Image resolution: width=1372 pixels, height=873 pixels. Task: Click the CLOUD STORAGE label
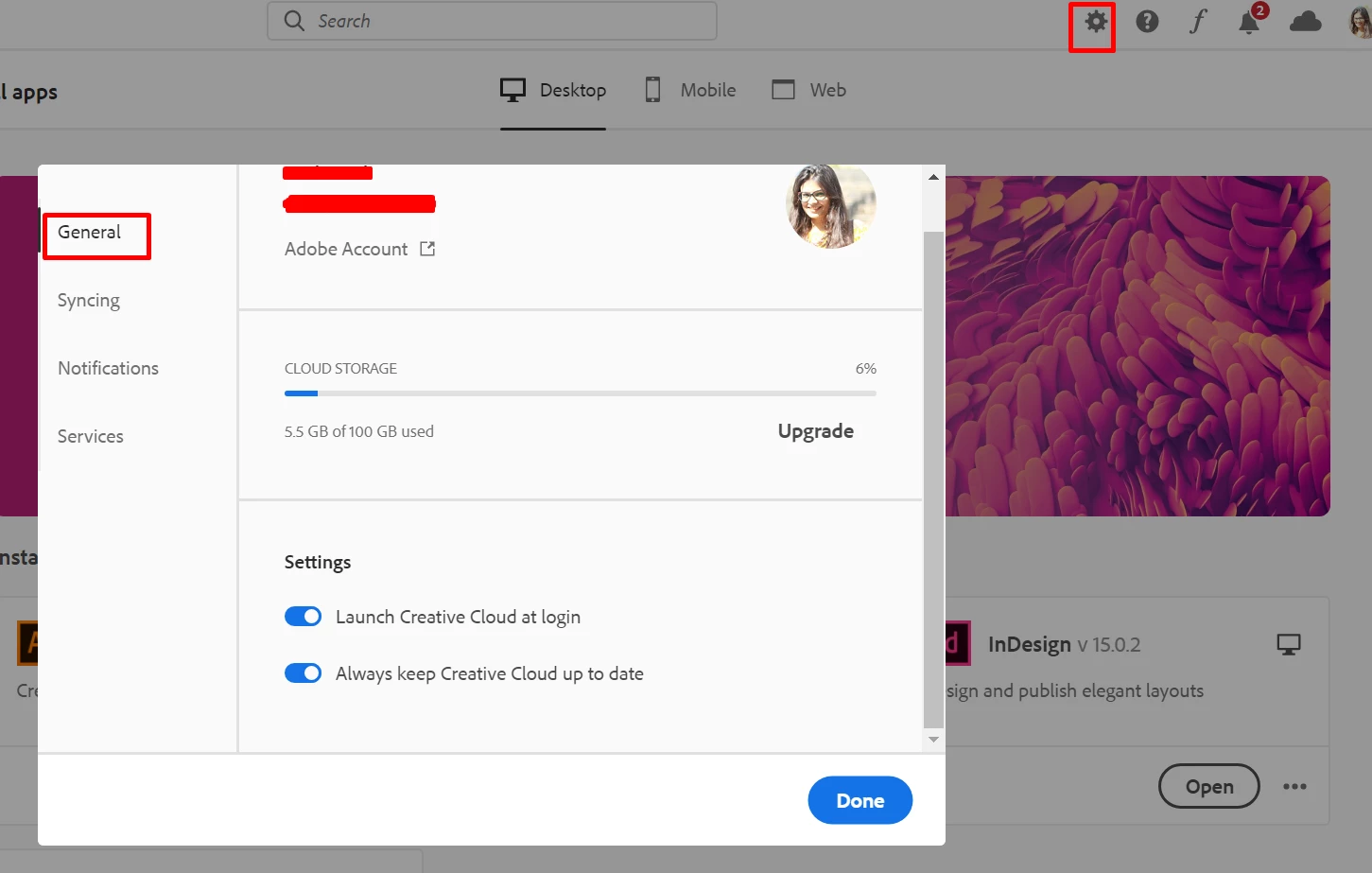[340, 369]
